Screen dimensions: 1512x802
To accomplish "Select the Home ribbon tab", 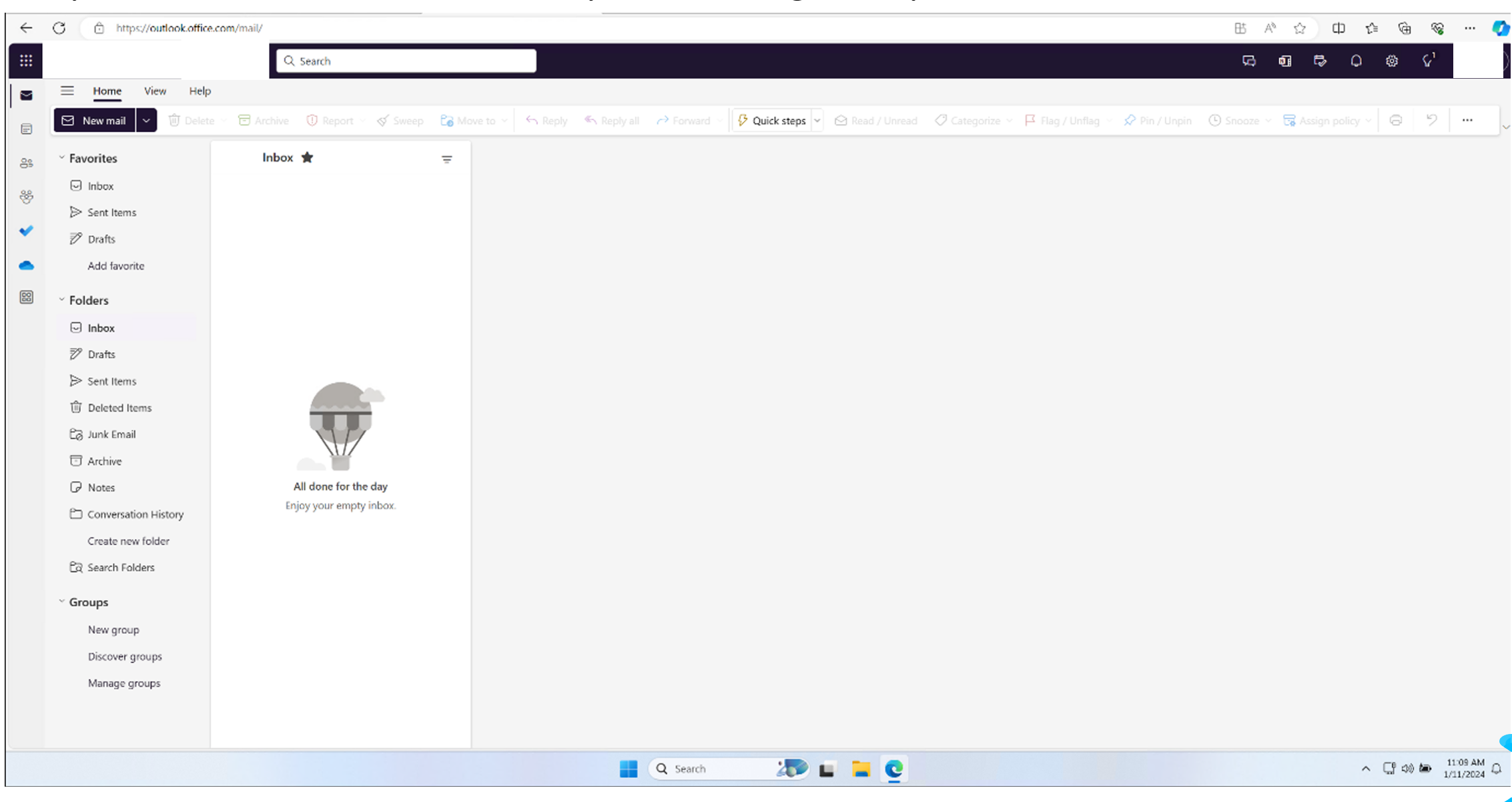I will [107, 91].
